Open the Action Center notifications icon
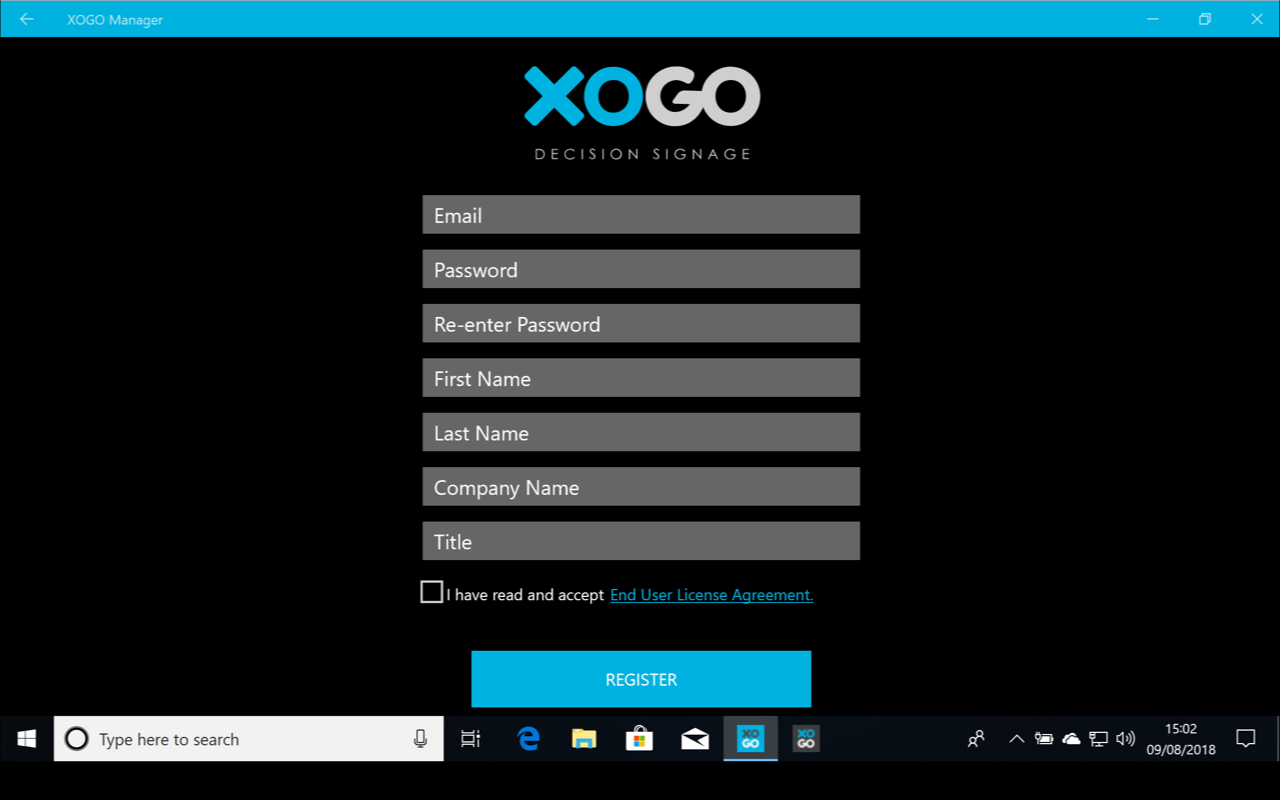This screenshot has width=1280, height=800. tap(1246, 739)
